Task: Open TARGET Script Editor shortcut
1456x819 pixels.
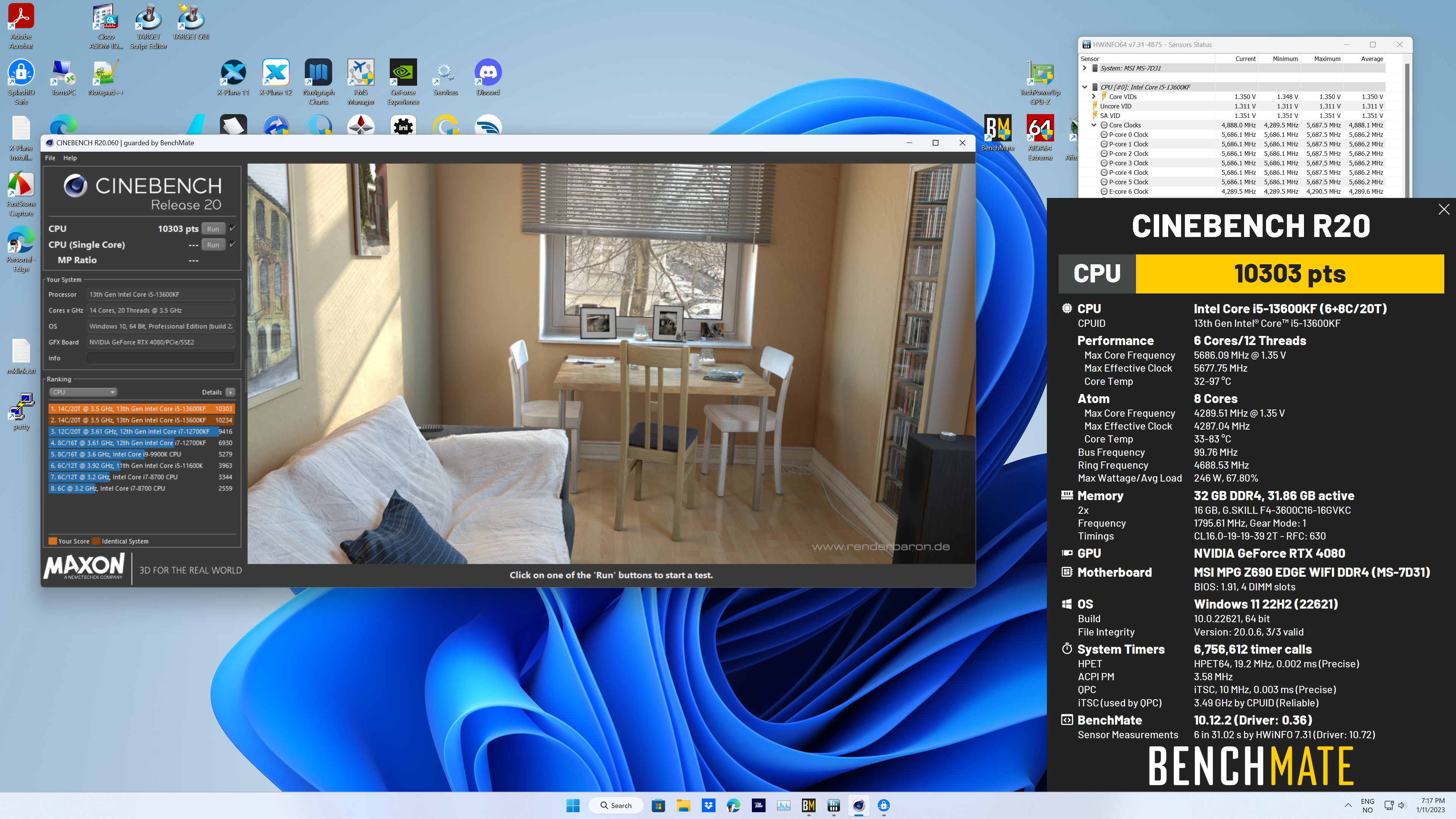Action: coord(148,26)
